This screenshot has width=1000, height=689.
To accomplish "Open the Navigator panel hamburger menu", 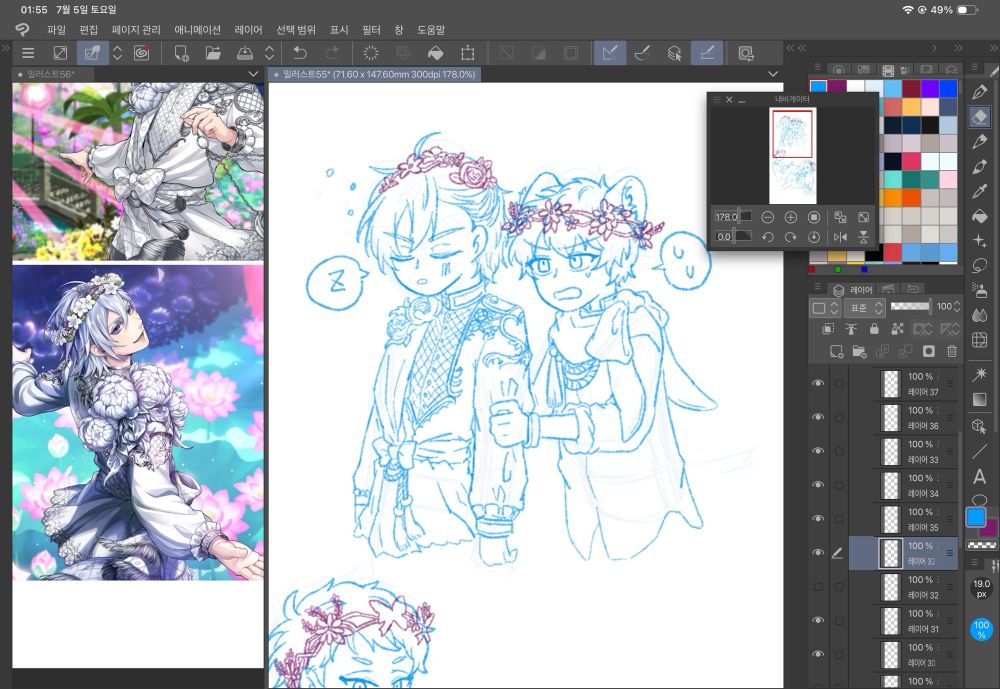I will pos(716,100).
